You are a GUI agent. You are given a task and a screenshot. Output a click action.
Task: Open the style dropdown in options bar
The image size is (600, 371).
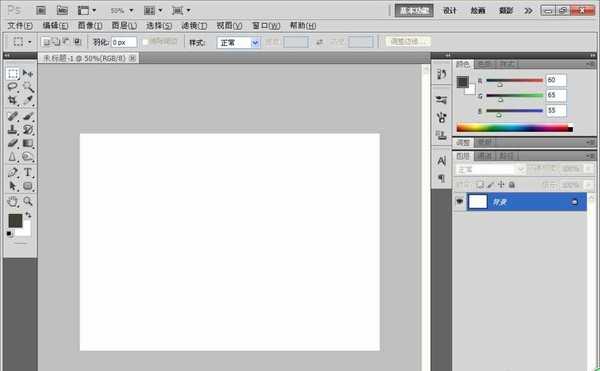238,42
